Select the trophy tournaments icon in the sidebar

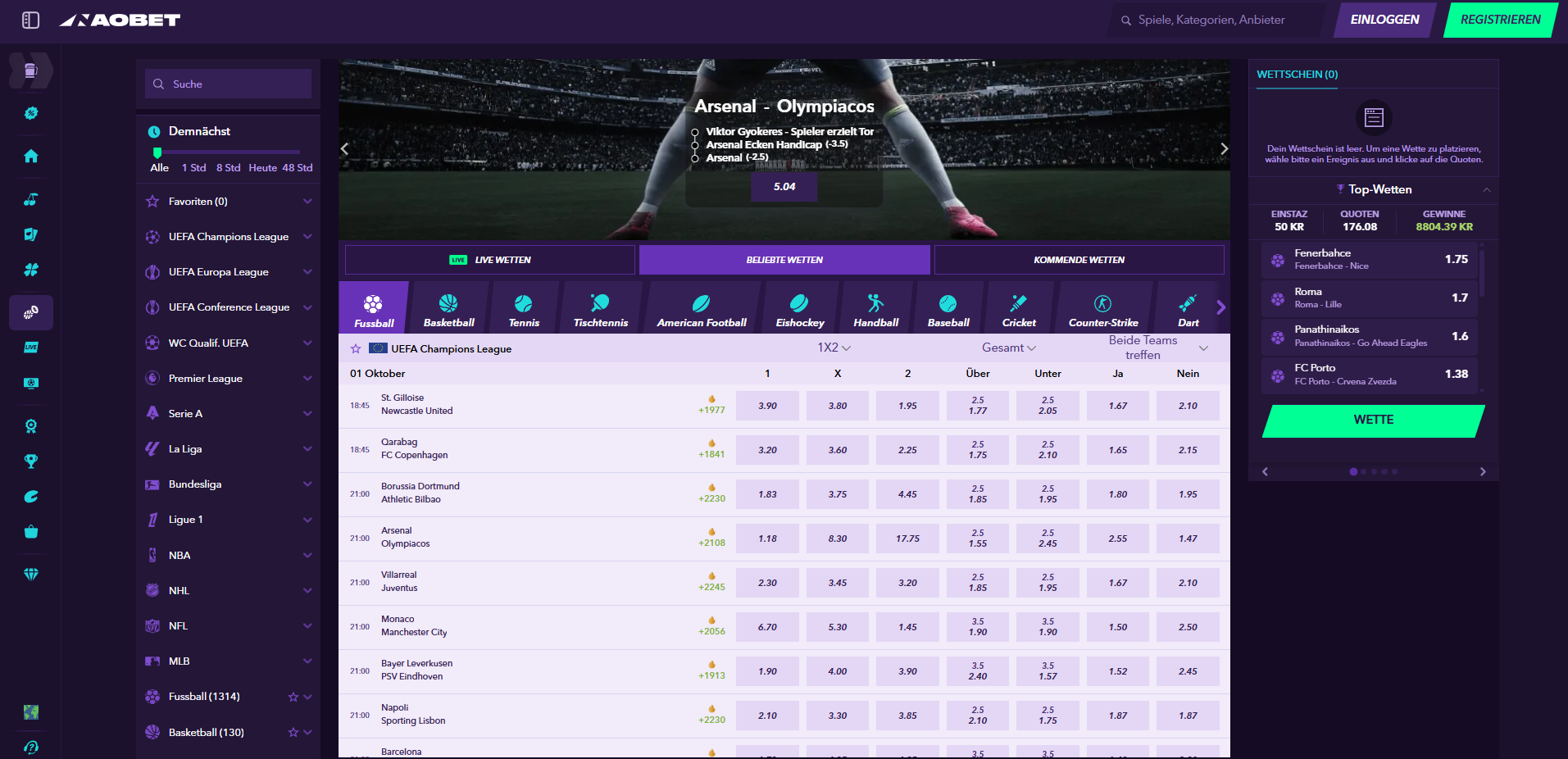pyautogui.click(x=30, y=461)
